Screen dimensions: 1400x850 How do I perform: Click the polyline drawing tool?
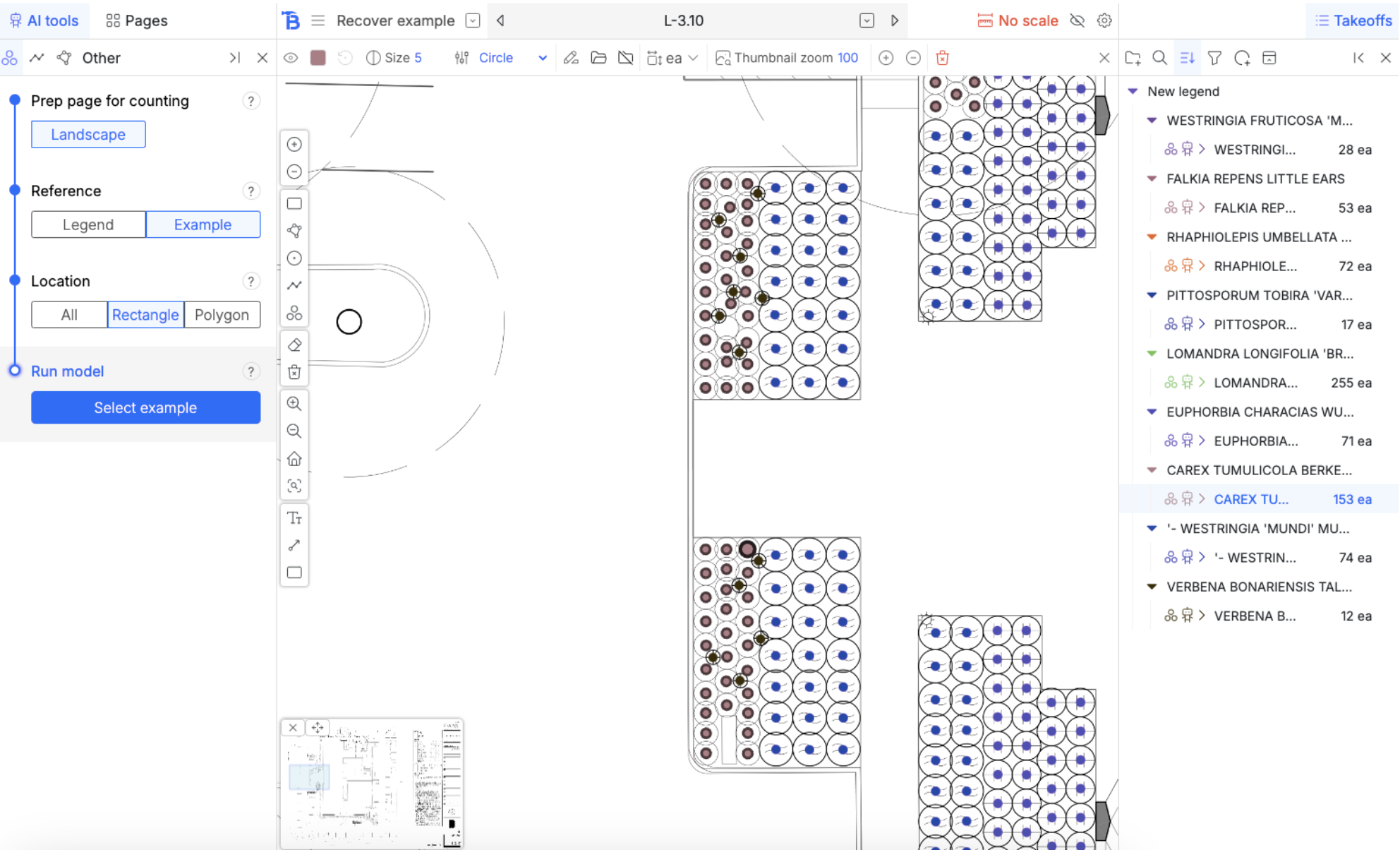(x=294, y=285)
